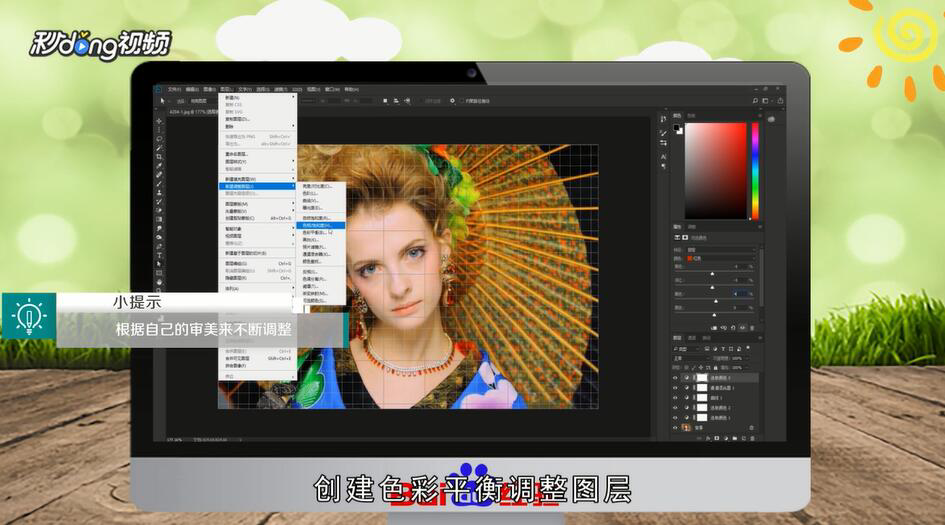Open the collapsed Character panel icon
The width and height of the screenshot is (945, 525).
(664, 156)
